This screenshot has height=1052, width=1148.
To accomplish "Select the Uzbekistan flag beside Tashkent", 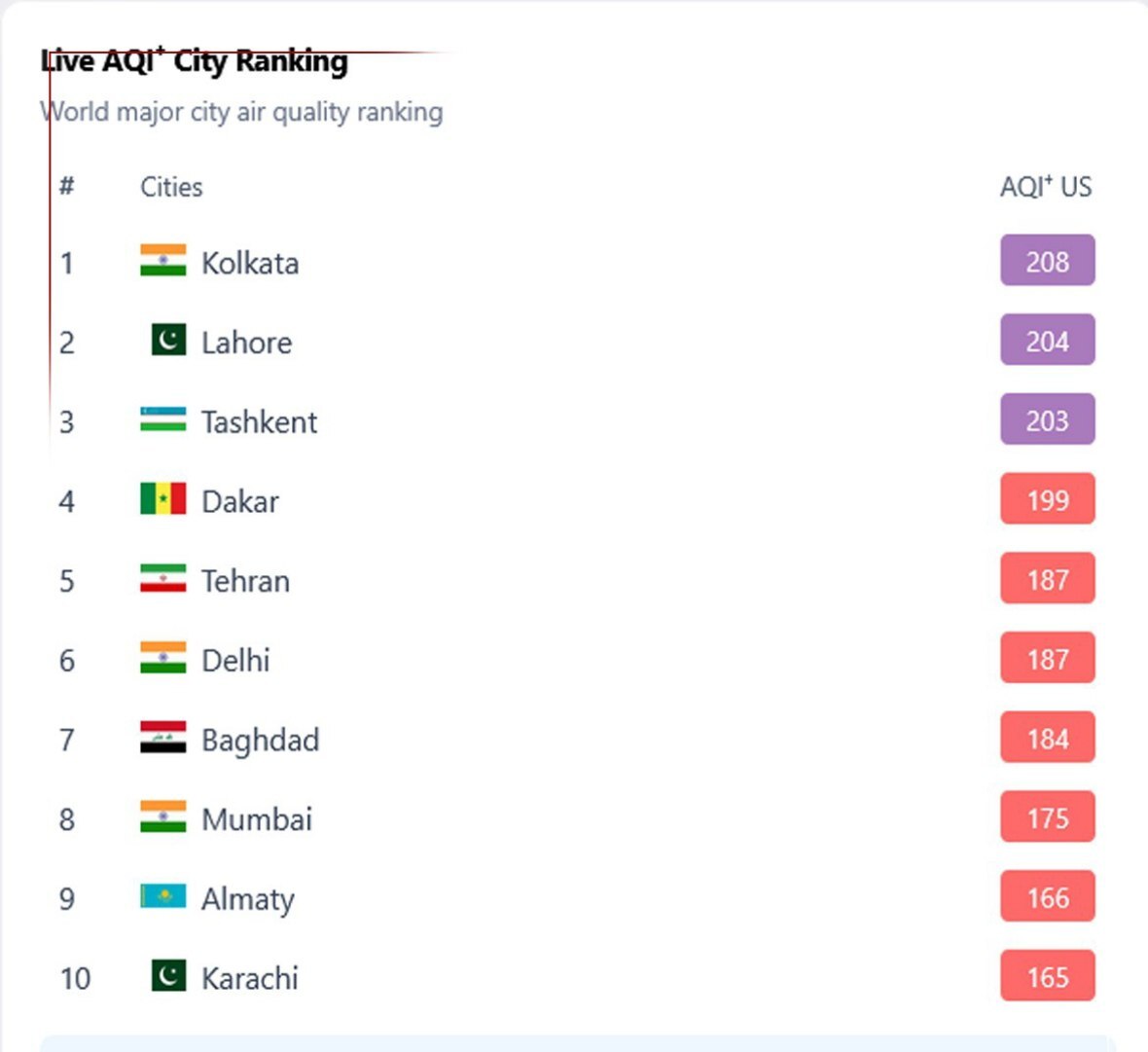I will (162, 419).
